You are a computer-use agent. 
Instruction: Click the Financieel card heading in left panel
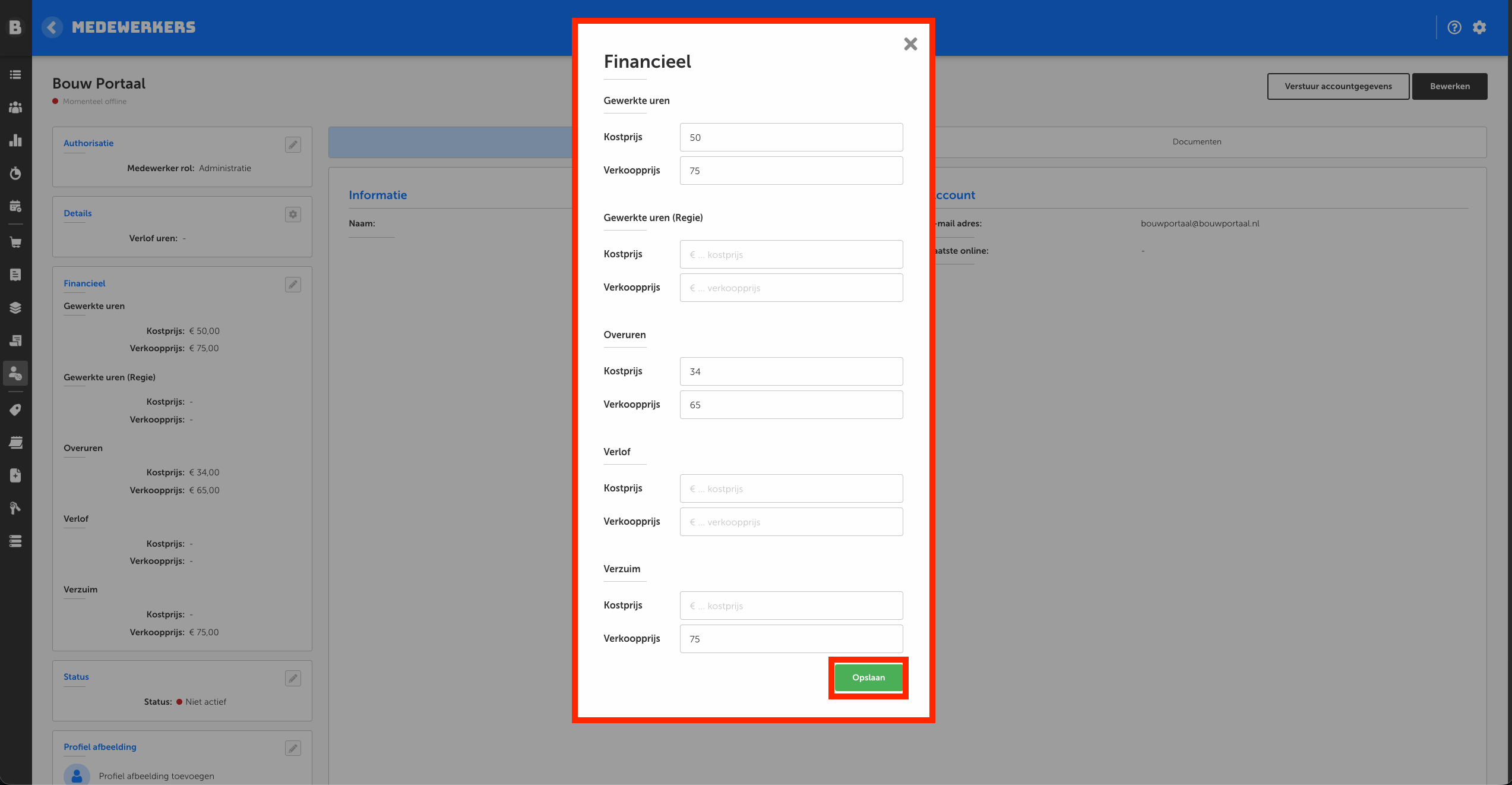(x=84, y=283)
